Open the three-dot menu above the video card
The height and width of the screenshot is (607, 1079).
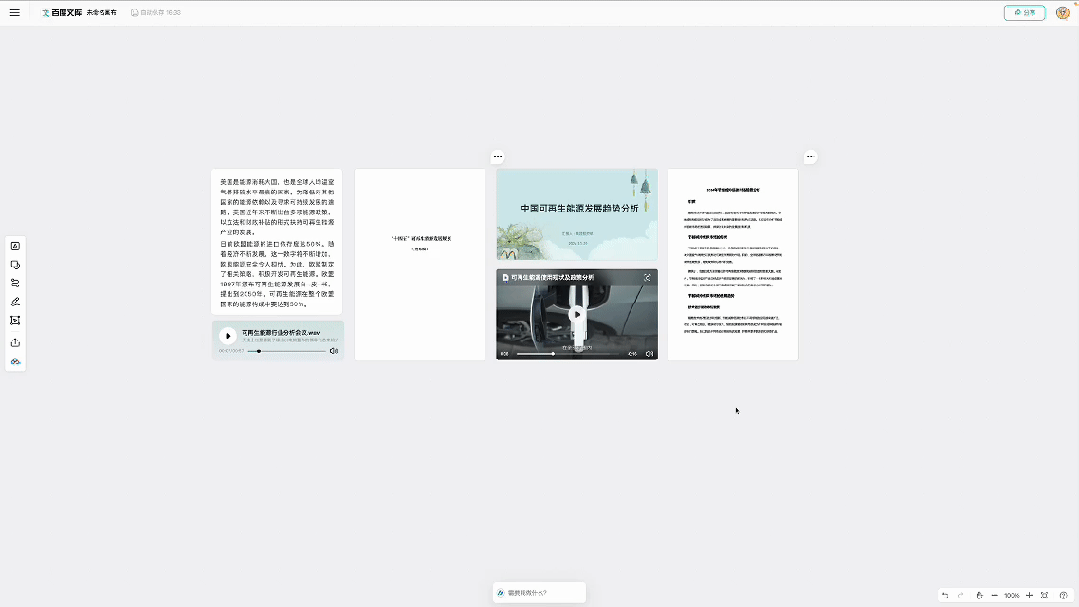(x=498, y=157)
